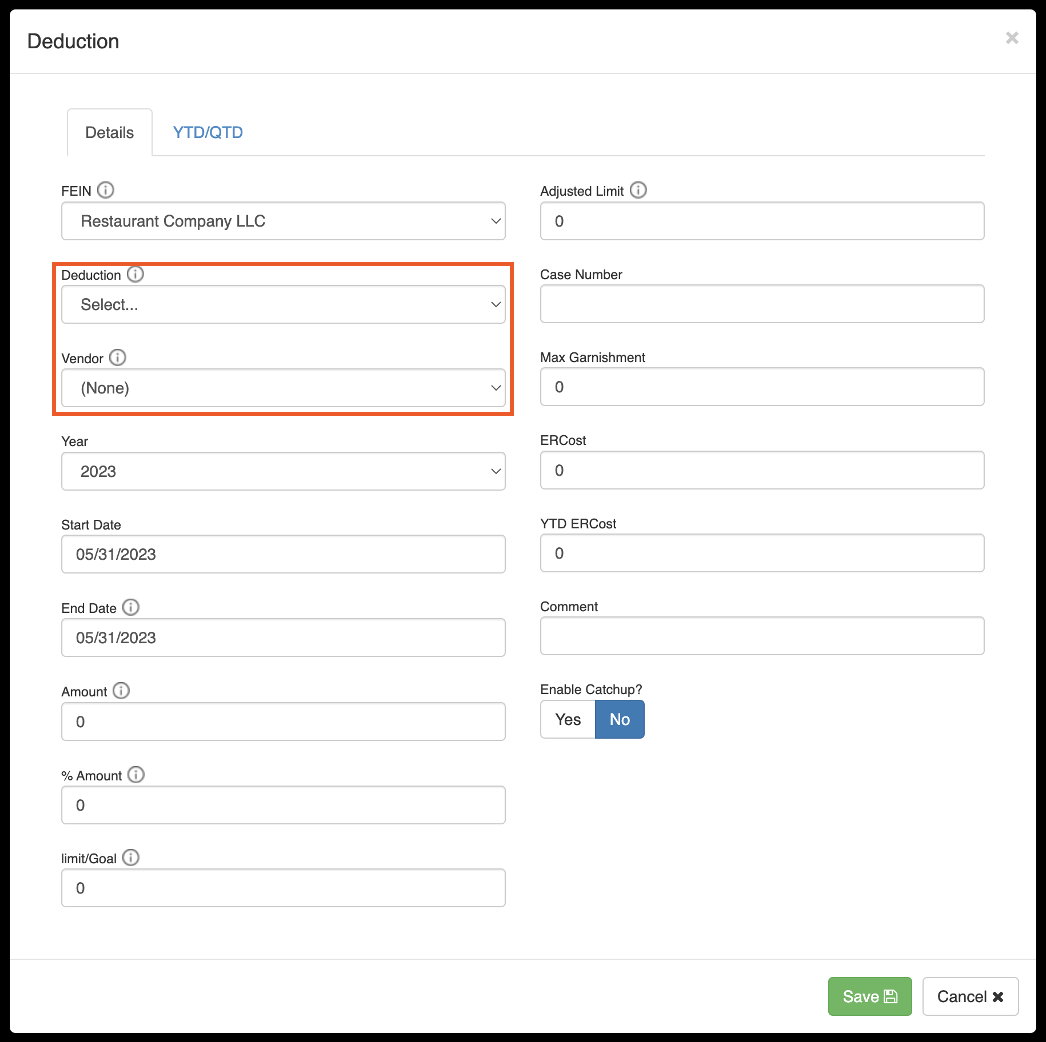The width and height of the screenshot is (1046, 1042).
Task: Click the End Date info icon
Action: click(131, 607)
